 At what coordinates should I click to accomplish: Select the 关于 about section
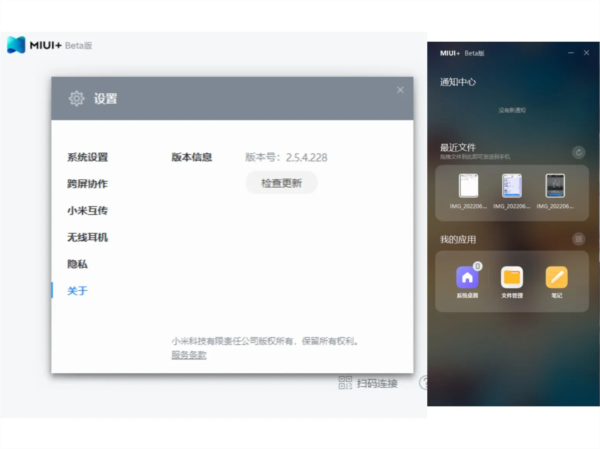[x=77, y=291]
